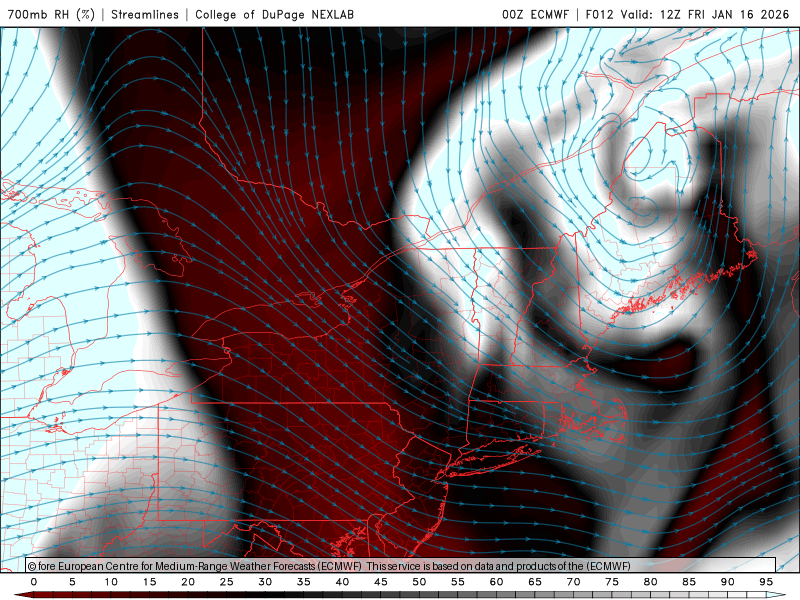Click the '65' colorbar scale label
Image resolution: width=800 pixels, height=600 pixels.
coord(535,582)
